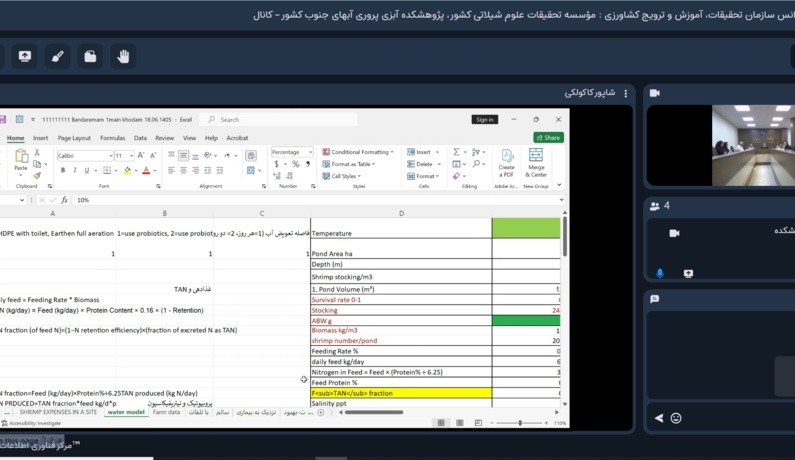Click the raise hand icon
Viewport: 795px width, 460px height.
click(123, 56)
